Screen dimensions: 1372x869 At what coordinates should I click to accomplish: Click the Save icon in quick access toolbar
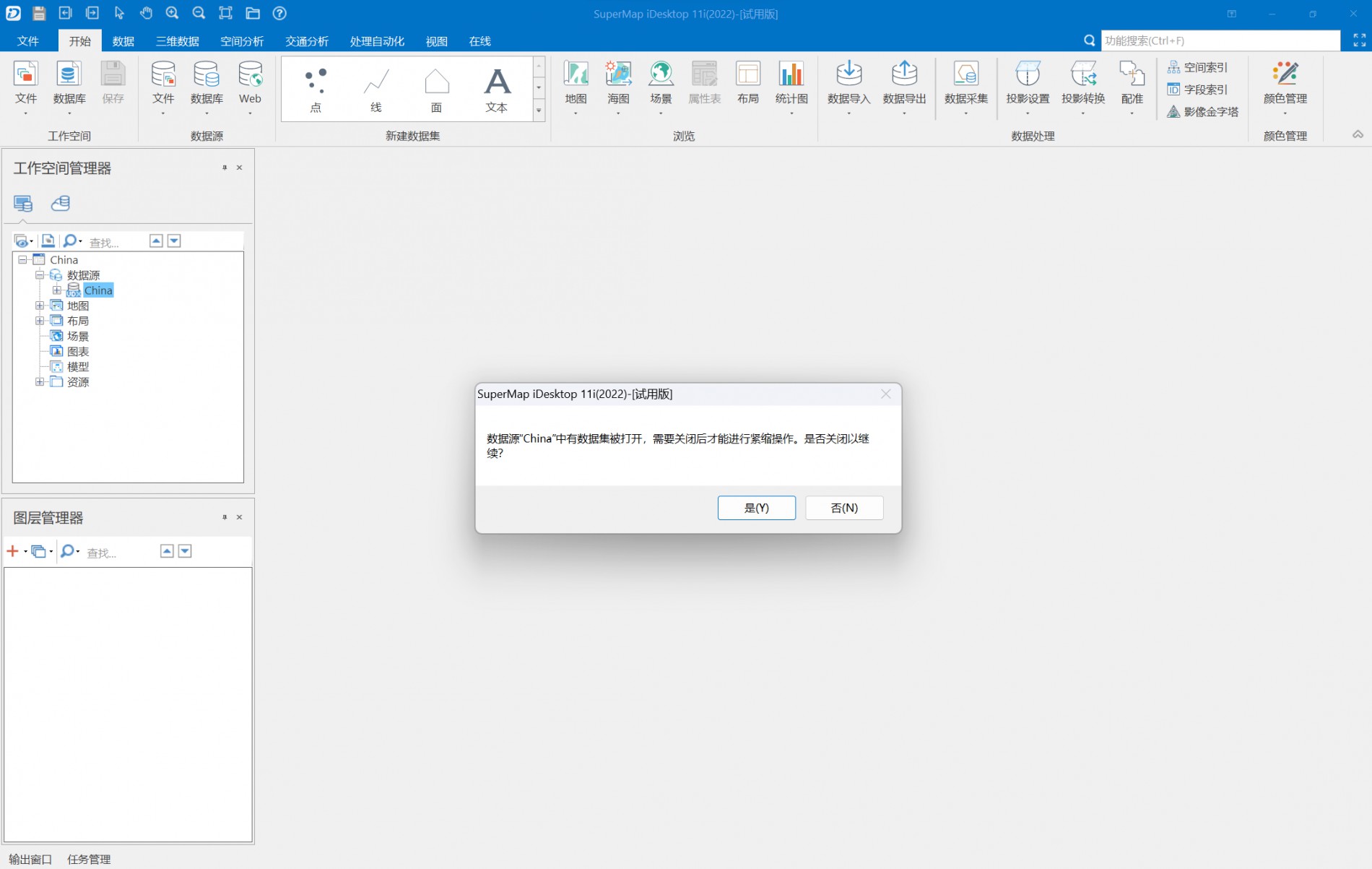[x=39, y=13]
